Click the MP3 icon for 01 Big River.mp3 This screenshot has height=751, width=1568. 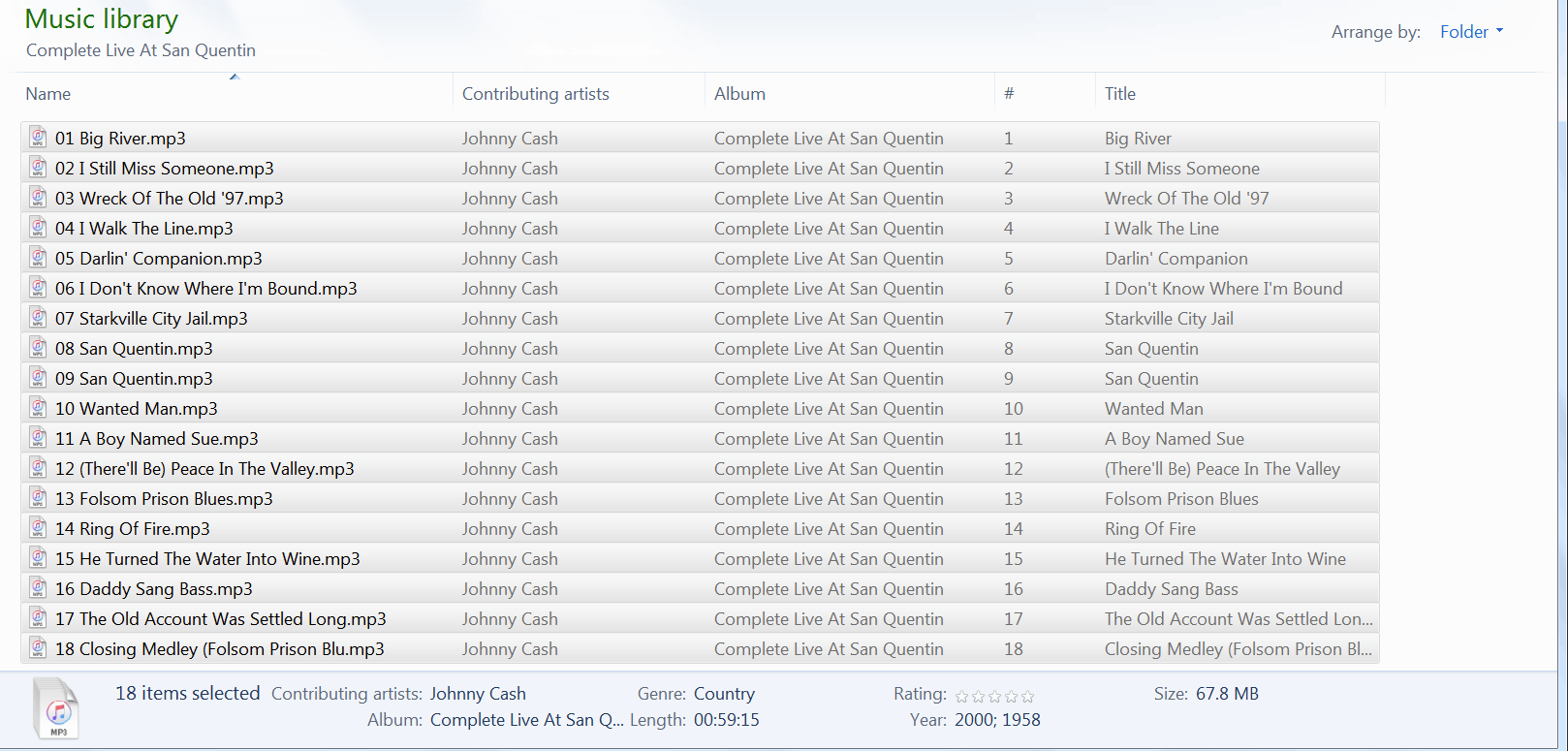coord(38,138)
